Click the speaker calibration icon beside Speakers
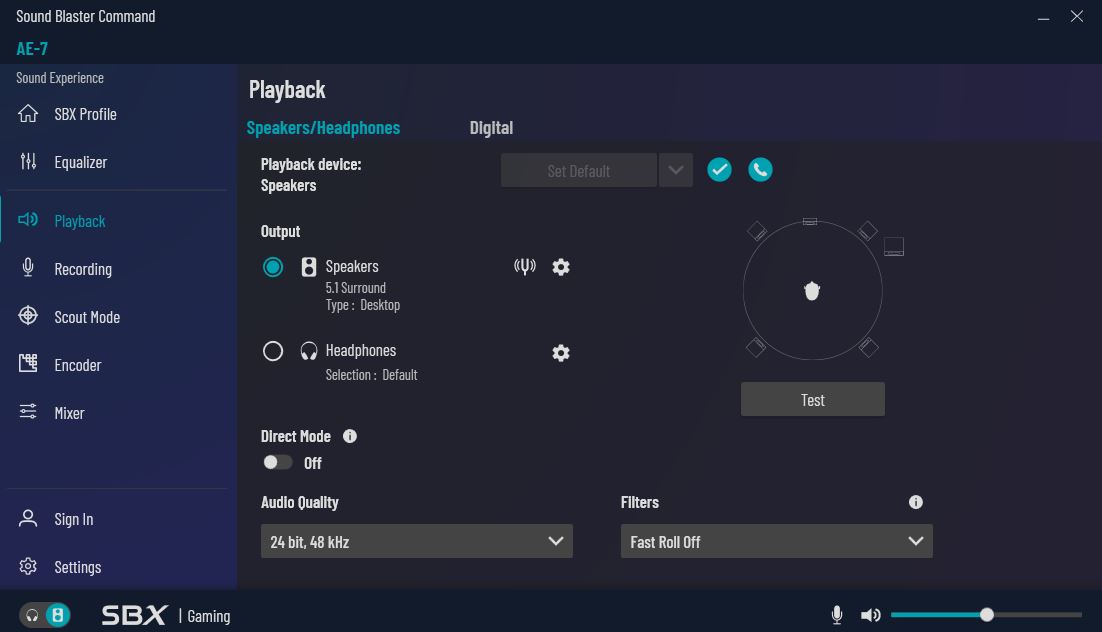The image size is (1102, 632). point(525,266)
